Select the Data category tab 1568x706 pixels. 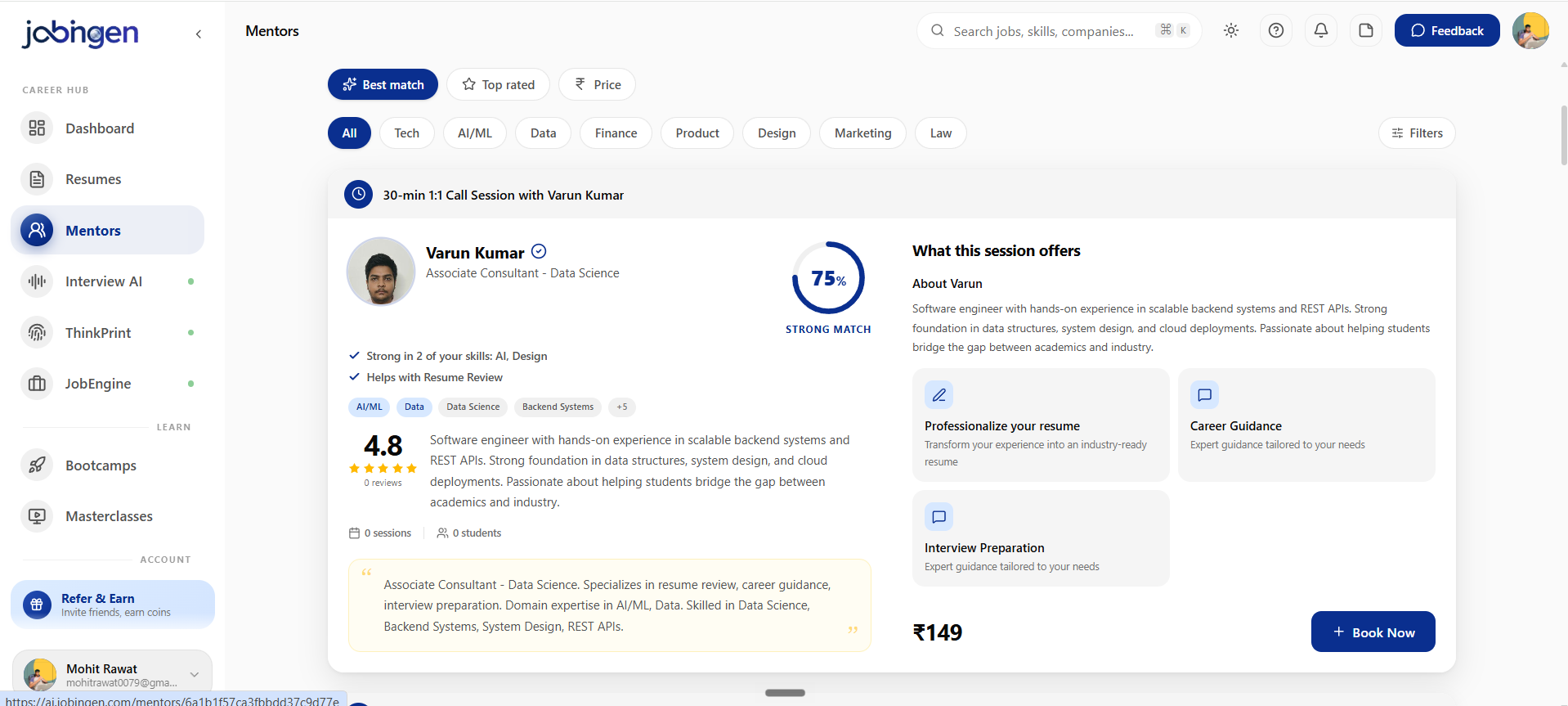coord(543,133)
